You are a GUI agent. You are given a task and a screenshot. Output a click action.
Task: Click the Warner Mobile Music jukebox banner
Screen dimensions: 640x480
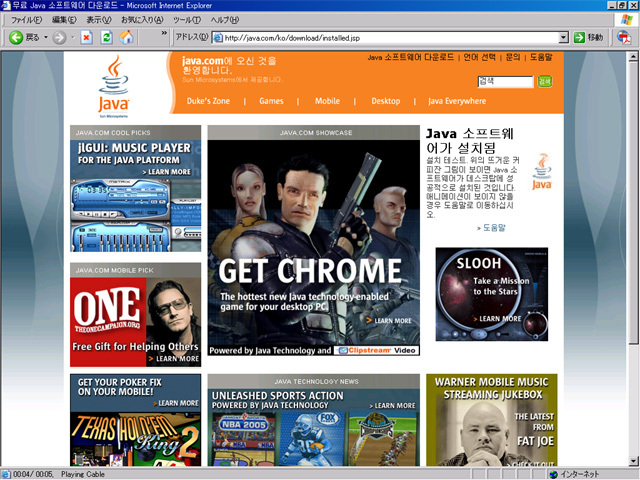(491, 420)
